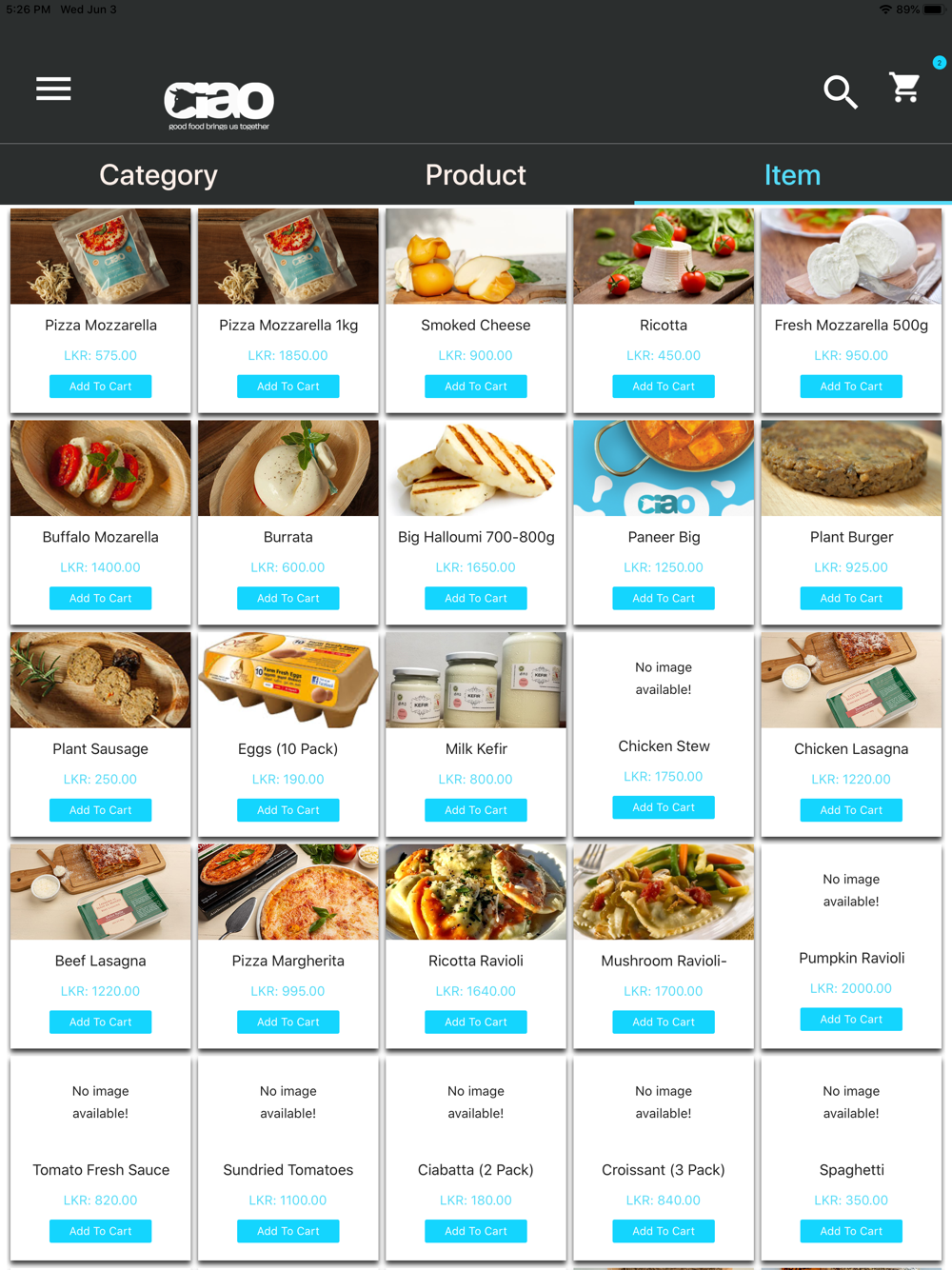Tap the search magnifier icon
The image size is (952, 1270).
click(840, 91)
